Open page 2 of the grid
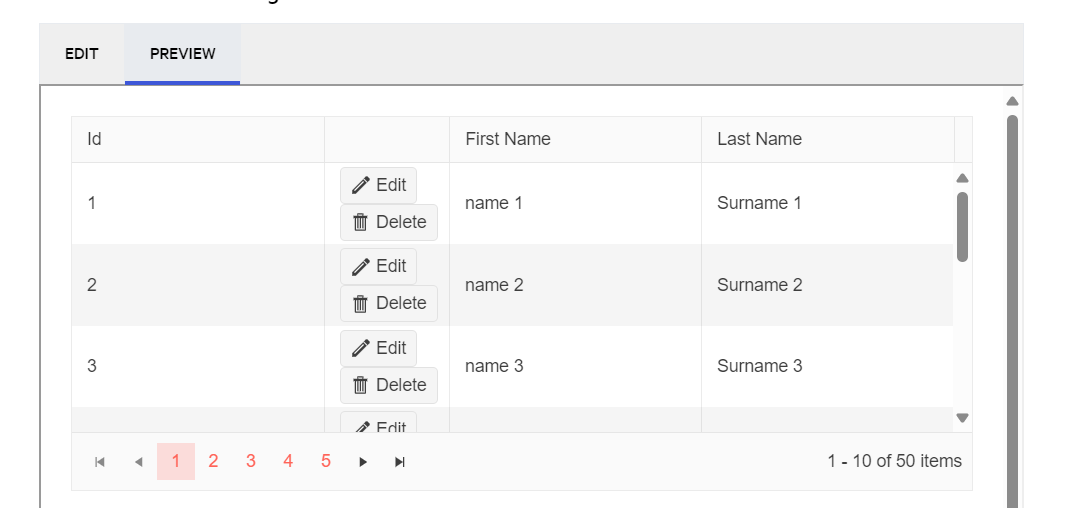The height and width of the screenshot is (508, 1065). point(213,461)
